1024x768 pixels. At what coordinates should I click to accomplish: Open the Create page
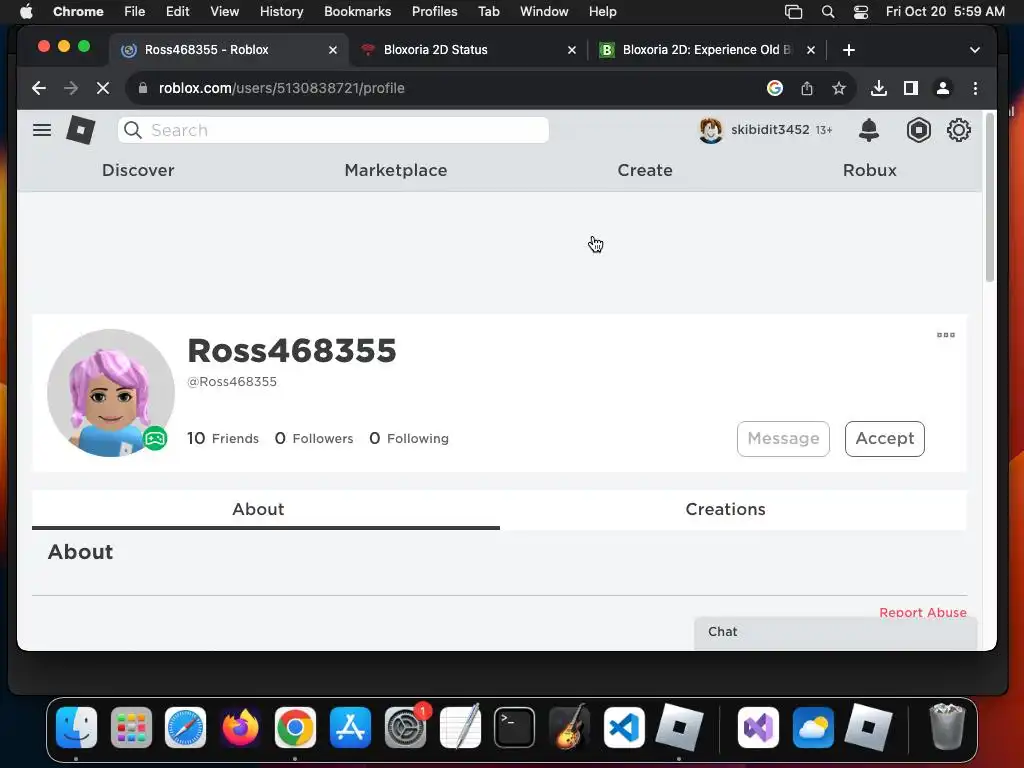[x=645, y=170]
